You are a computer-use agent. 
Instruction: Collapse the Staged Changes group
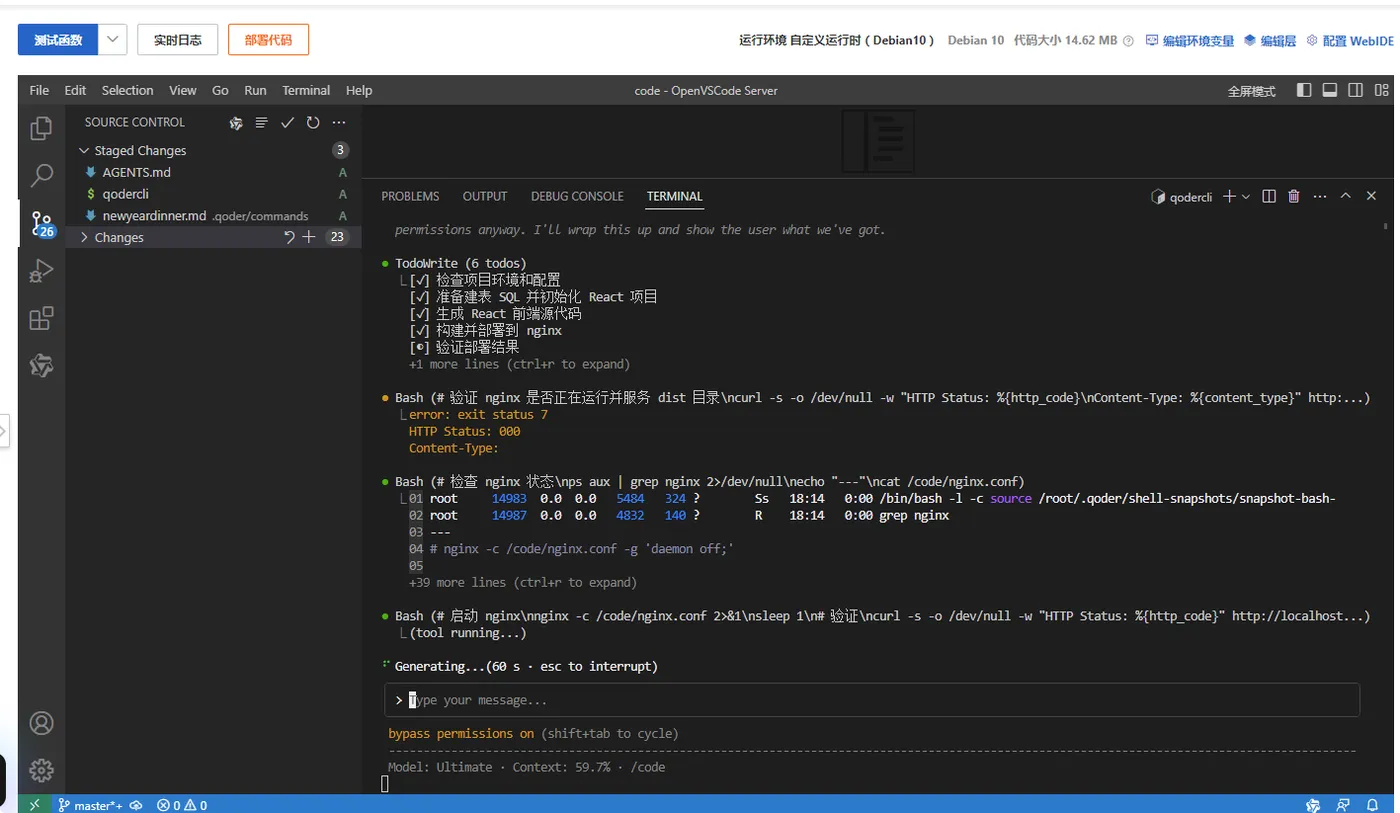(x=84, y=151)
